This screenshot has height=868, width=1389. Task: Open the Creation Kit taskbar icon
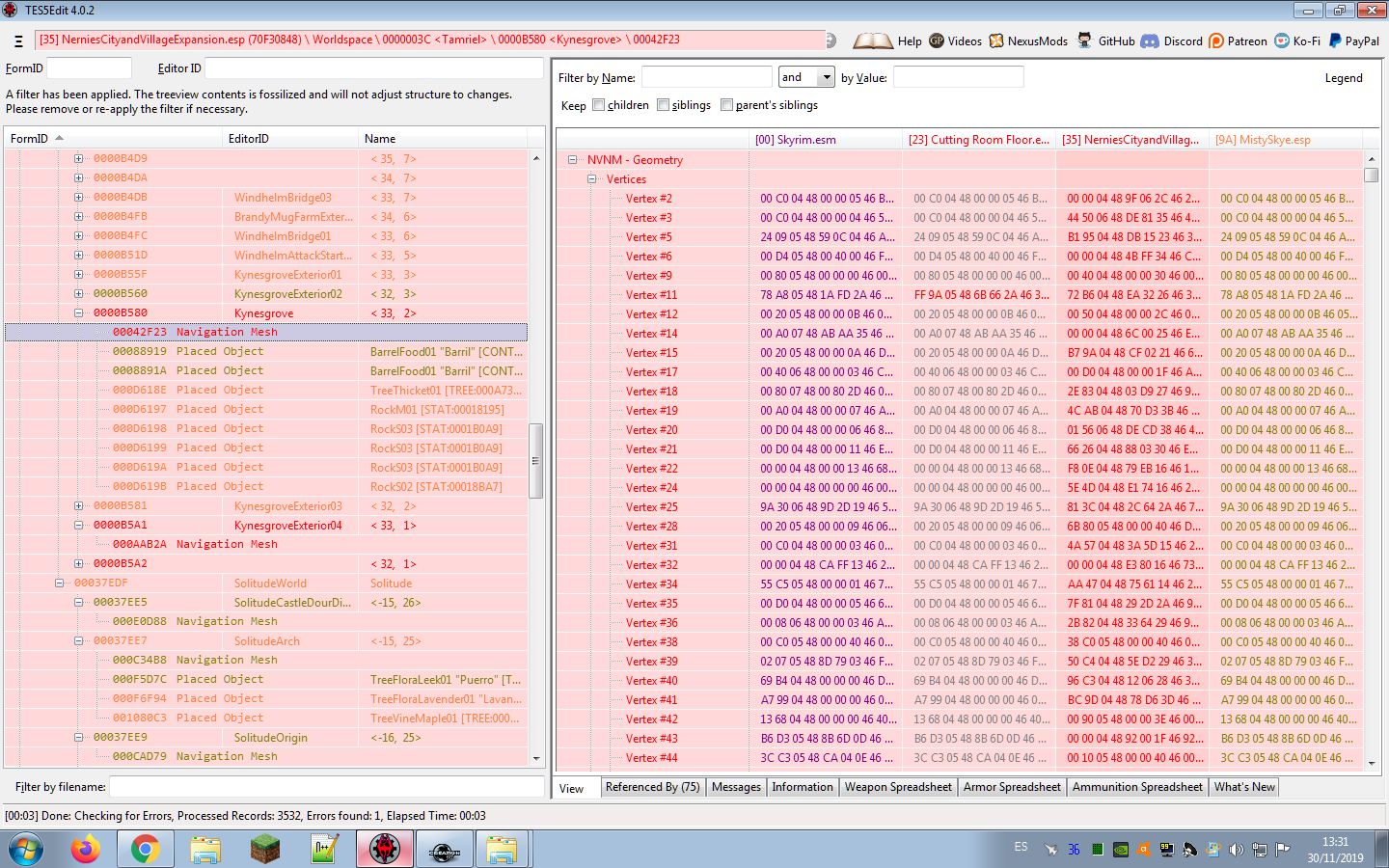(444, 850)
